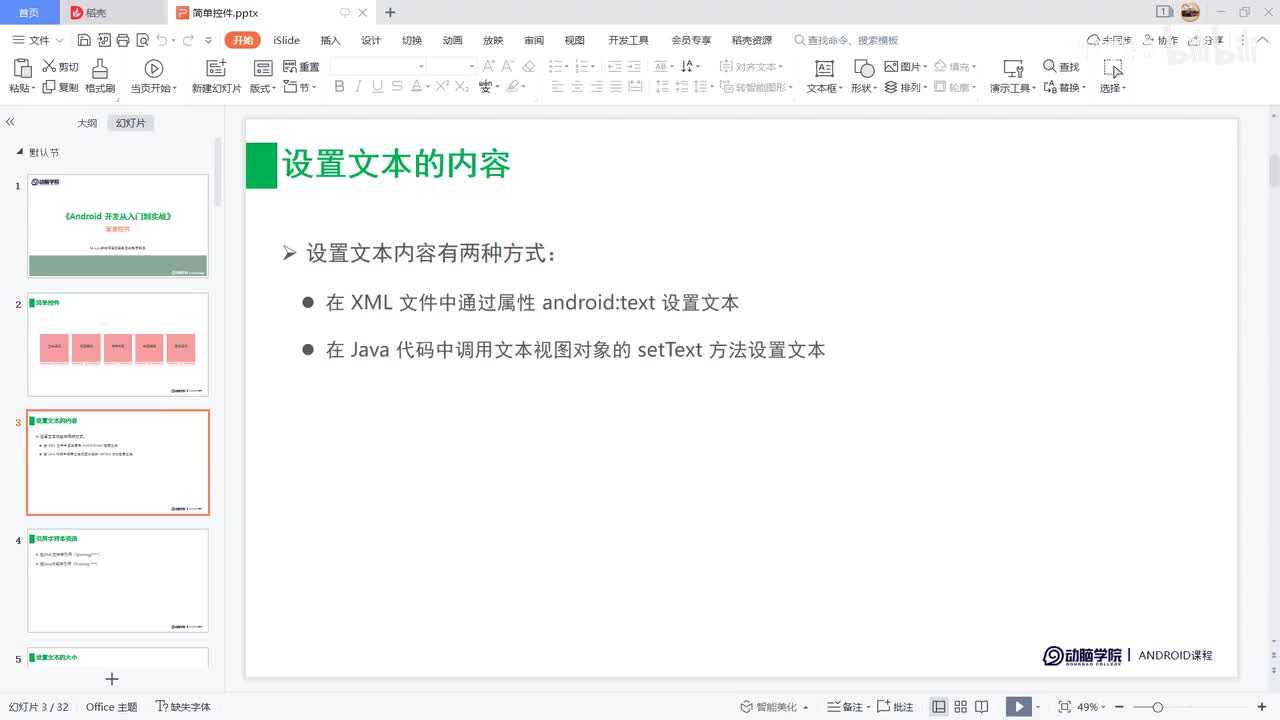The width and height of the screenshot is (1280, 720).
Task: Switch to Normal view in status bar
Action: (939, 707)
